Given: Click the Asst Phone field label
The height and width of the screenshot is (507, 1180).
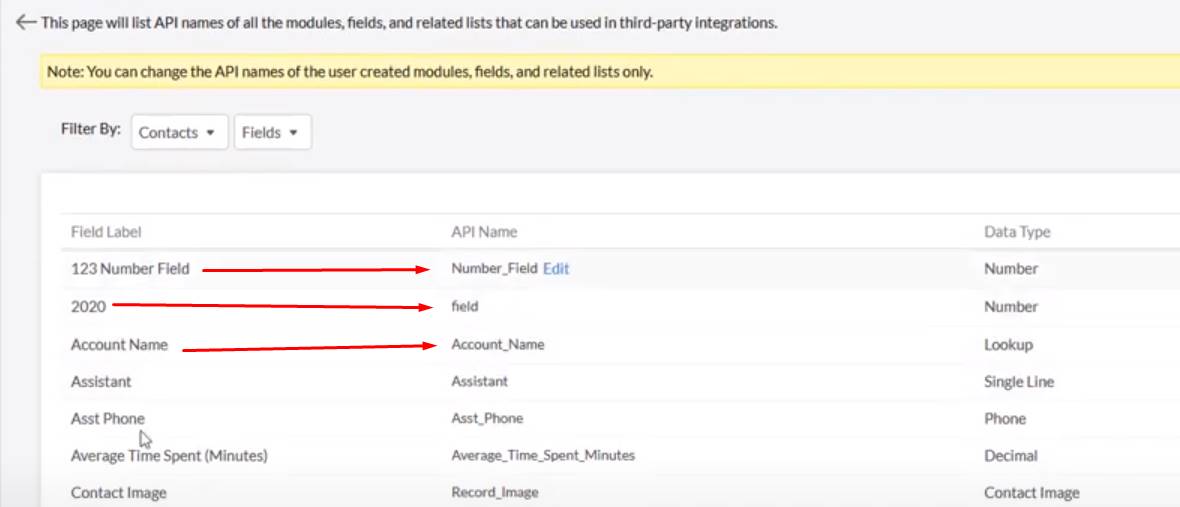Looking at the screenshot, I should pyautogui.click(x=108, y=418).
